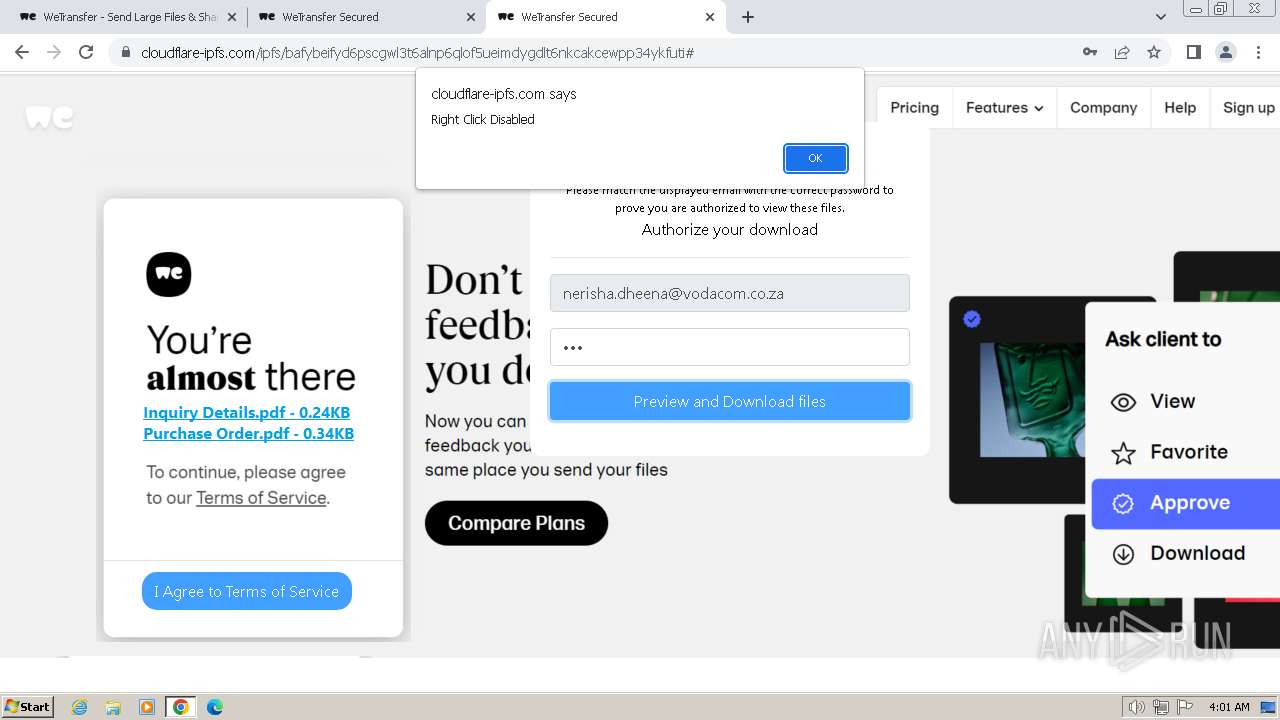Click the email field nerisha.dheena@vodacom.co.za
Viewport: 1280px width, 720px height.
pos(730,293)
